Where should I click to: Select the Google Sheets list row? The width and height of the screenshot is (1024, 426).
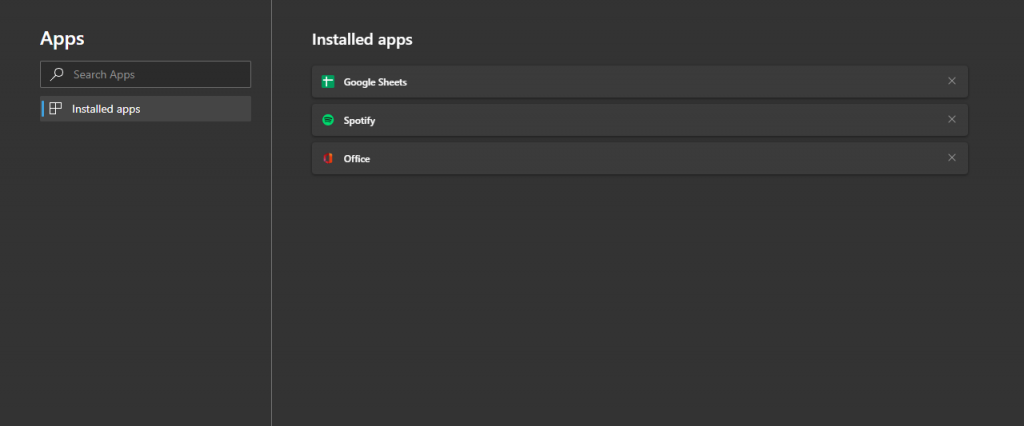tap(639, 82)
